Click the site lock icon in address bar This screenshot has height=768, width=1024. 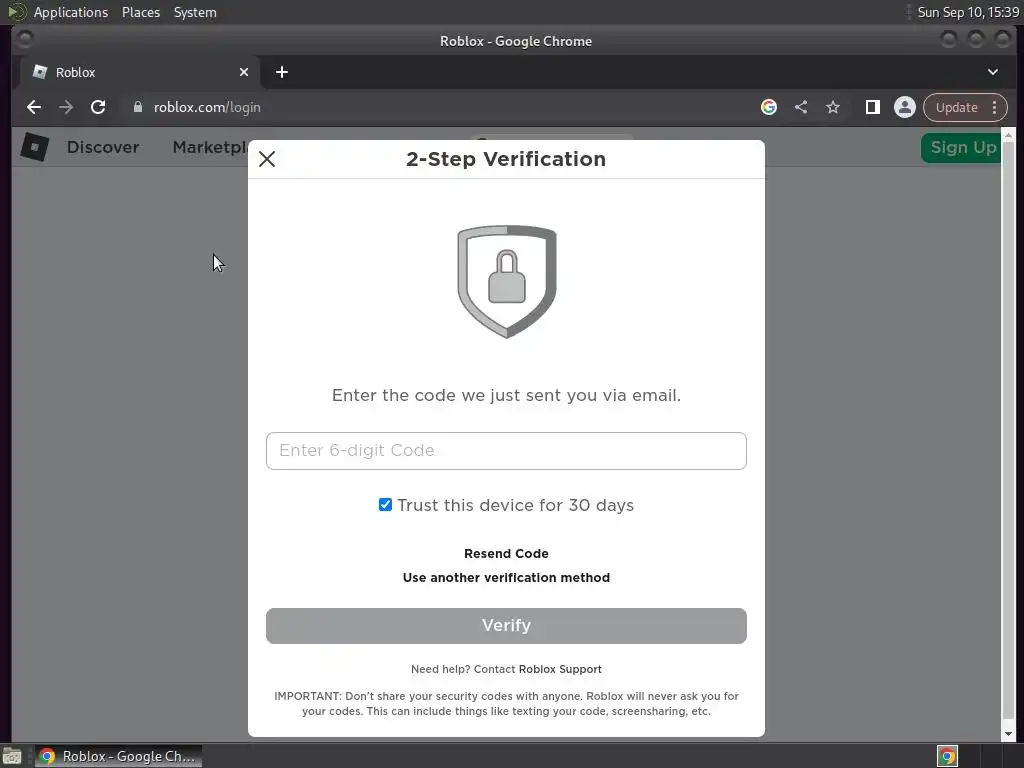tap(137, 107)
